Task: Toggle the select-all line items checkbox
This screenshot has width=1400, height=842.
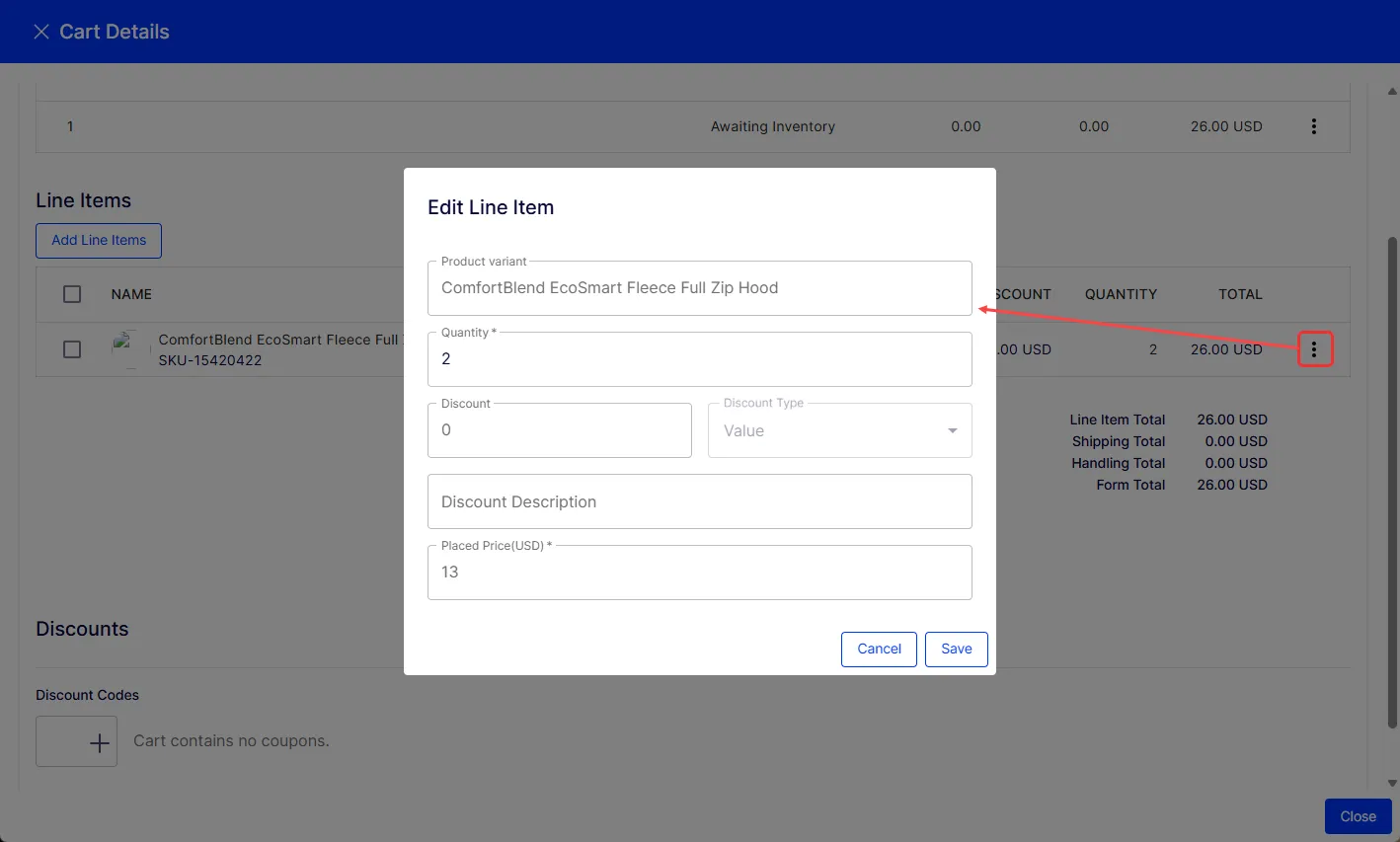Action: 72,294
